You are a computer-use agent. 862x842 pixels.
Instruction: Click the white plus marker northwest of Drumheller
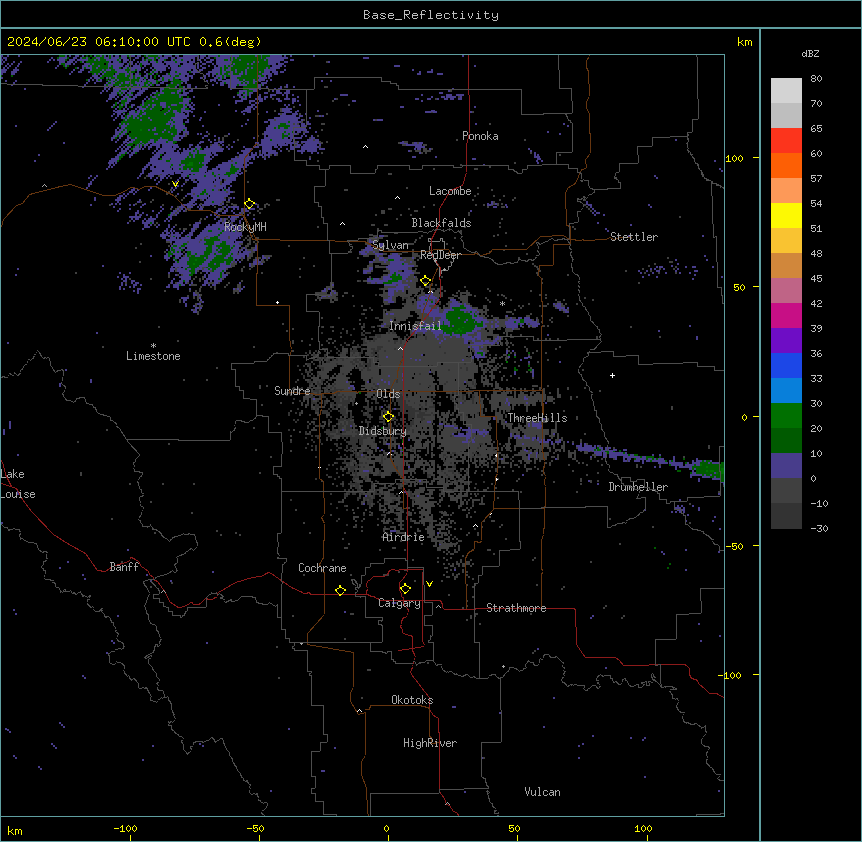coord(612,375)
